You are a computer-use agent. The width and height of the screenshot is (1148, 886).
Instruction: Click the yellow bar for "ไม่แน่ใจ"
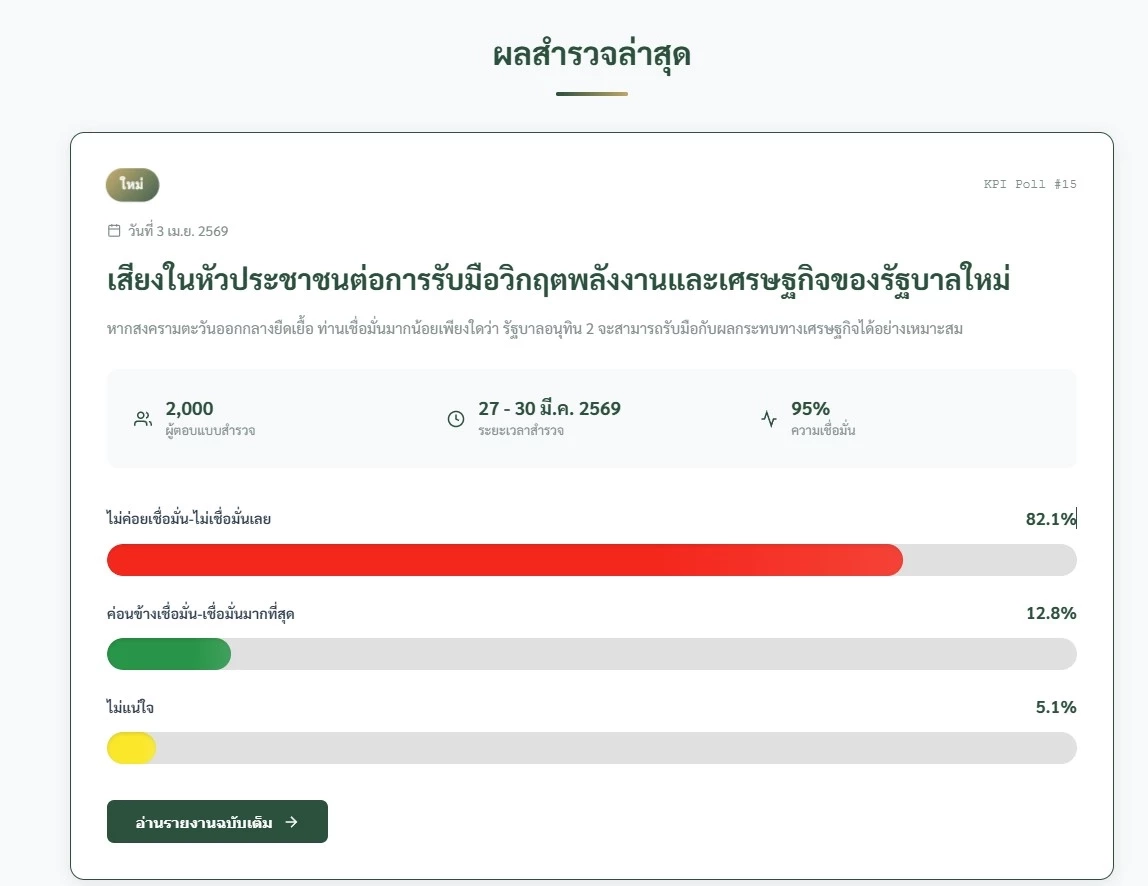coord(130,748)
